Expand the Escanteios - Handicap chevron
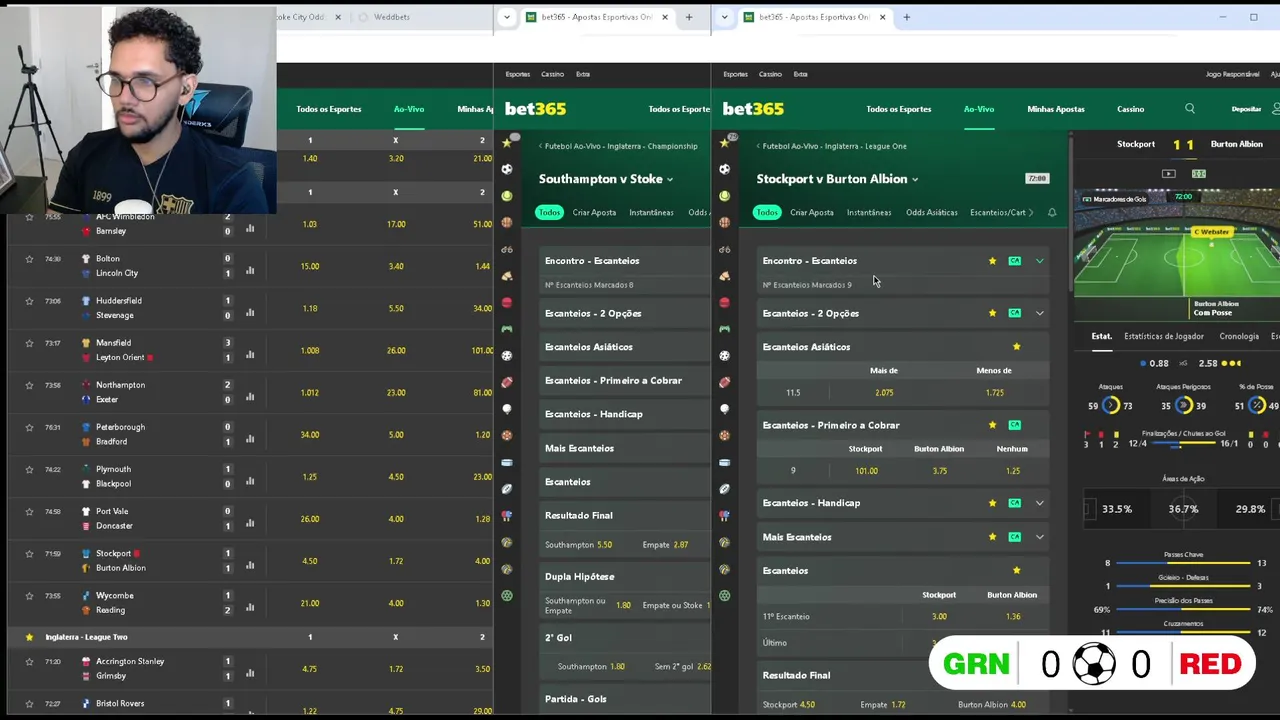1280x720 pixels. [x=1040, y=503]
